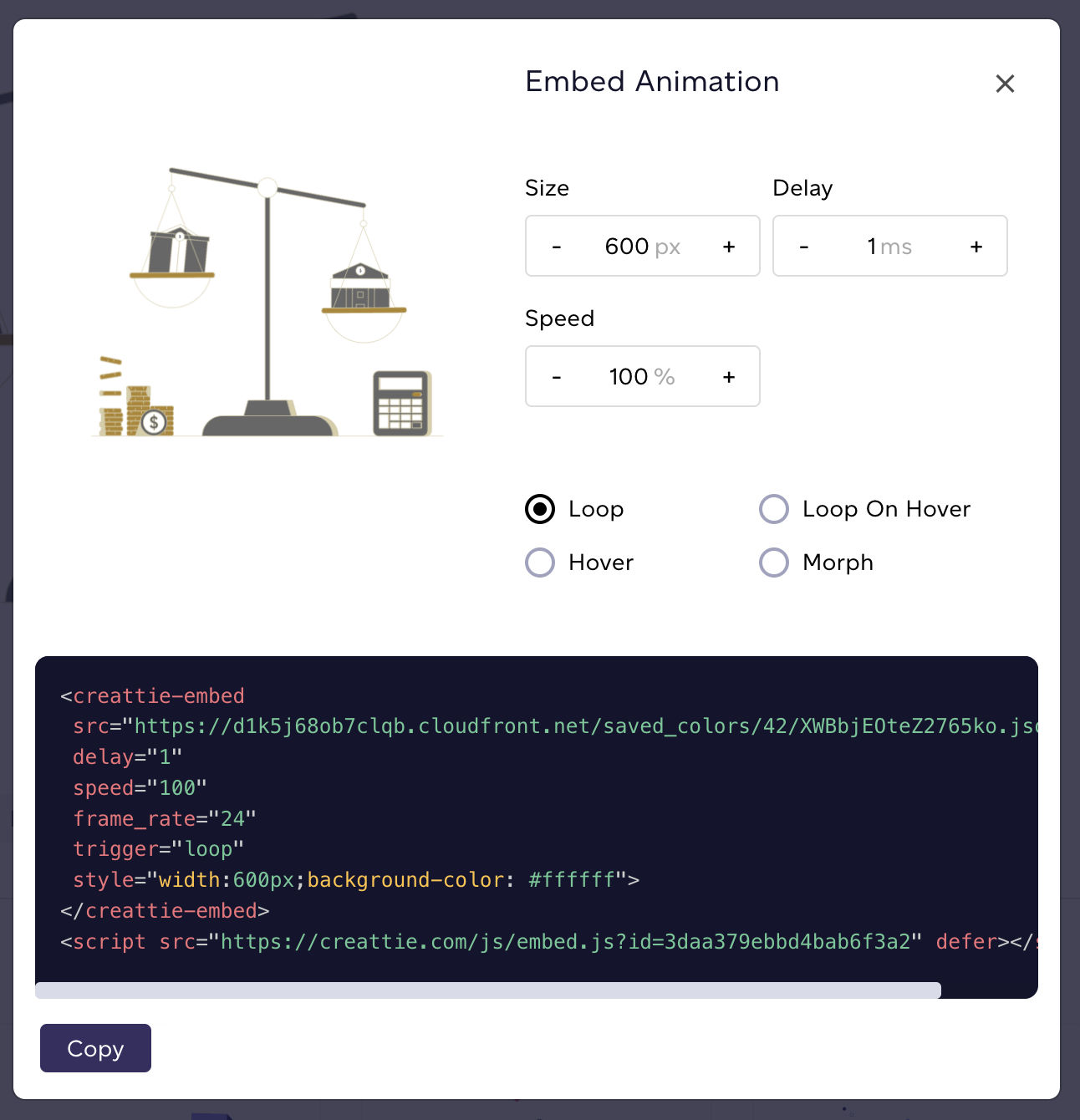Click the cloudfront src URL in code
Image resolution: width=1080 pixels, height=1120 pixels.
coord(552,726)
